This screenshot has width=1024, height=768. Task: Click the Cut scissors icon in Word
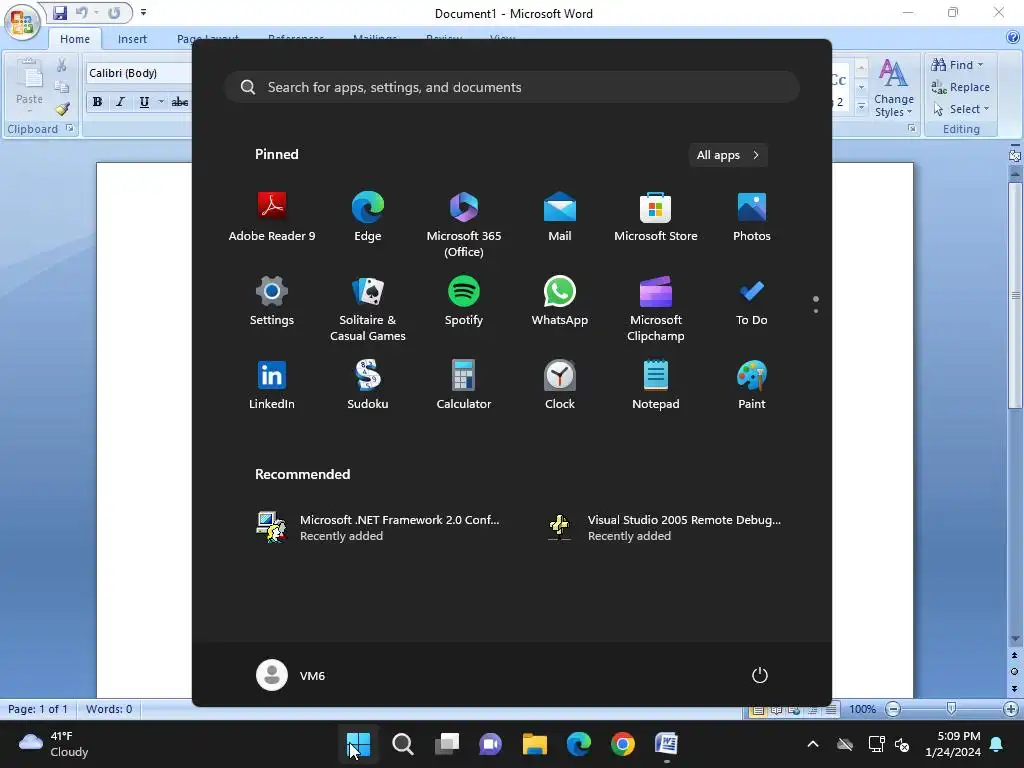pos(61,65)
